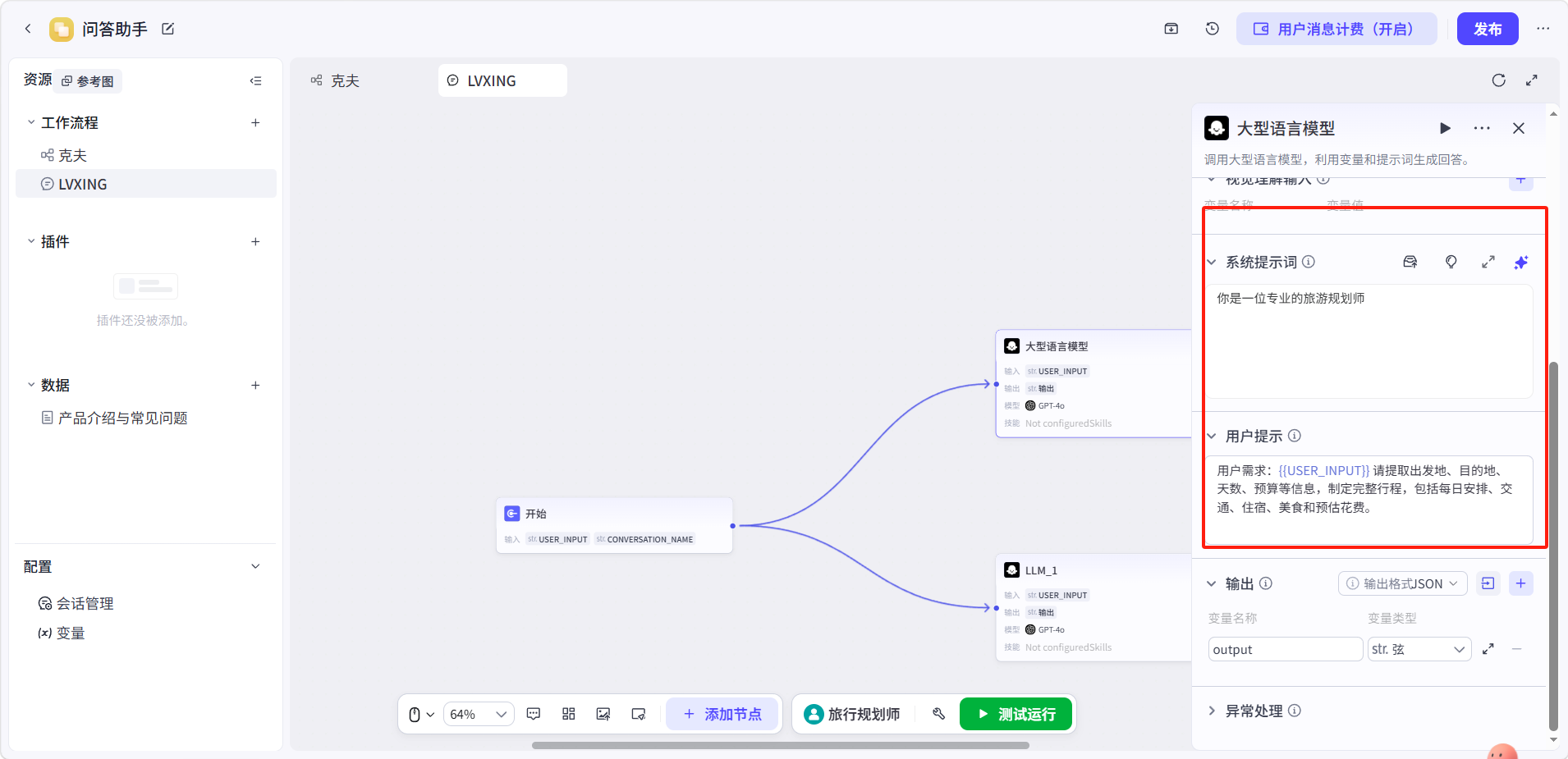
Task: Click the lightbulb icon in 系统提示词 header
Action: click(x=1451, y=262)
